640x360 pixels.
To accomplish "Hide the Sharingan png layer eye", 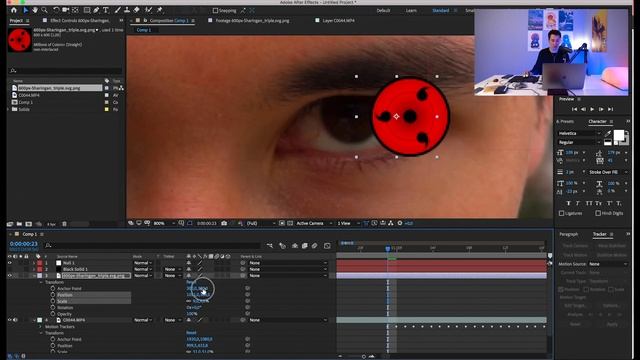I will pos(10,276).
